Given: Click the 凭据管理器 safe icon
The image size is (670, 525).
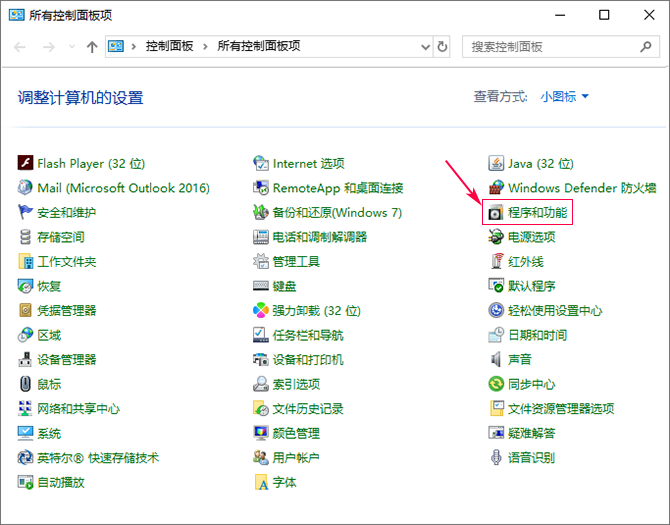Looking at the screenshot, I should coord(25,310).
